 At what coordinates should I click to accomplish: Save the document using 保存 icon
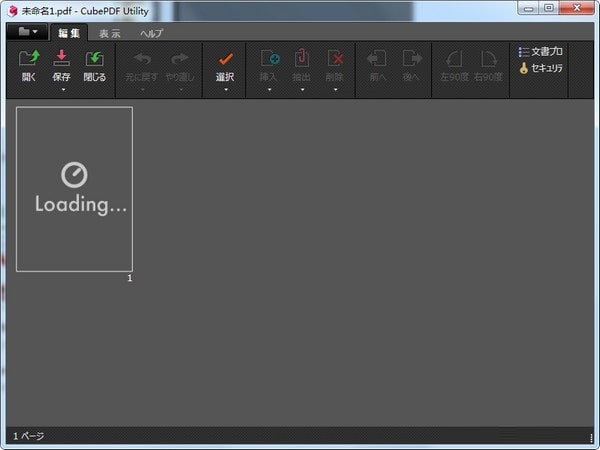(61, 58)
